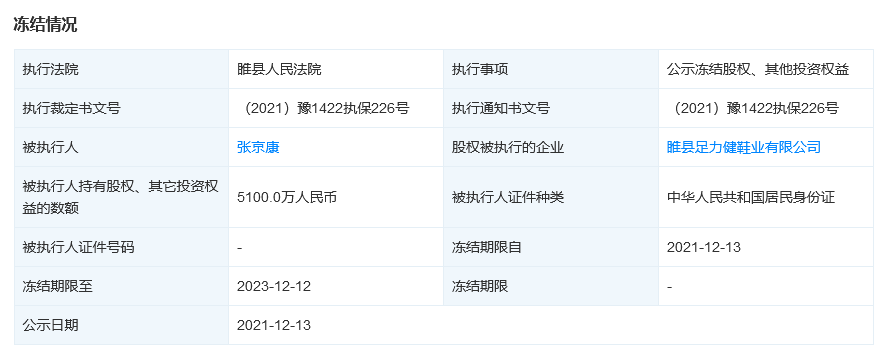This screenshot has width=887, height=361.
Task: Select the 中华人民共和国居民身份证 text
Action: (751, 197)
